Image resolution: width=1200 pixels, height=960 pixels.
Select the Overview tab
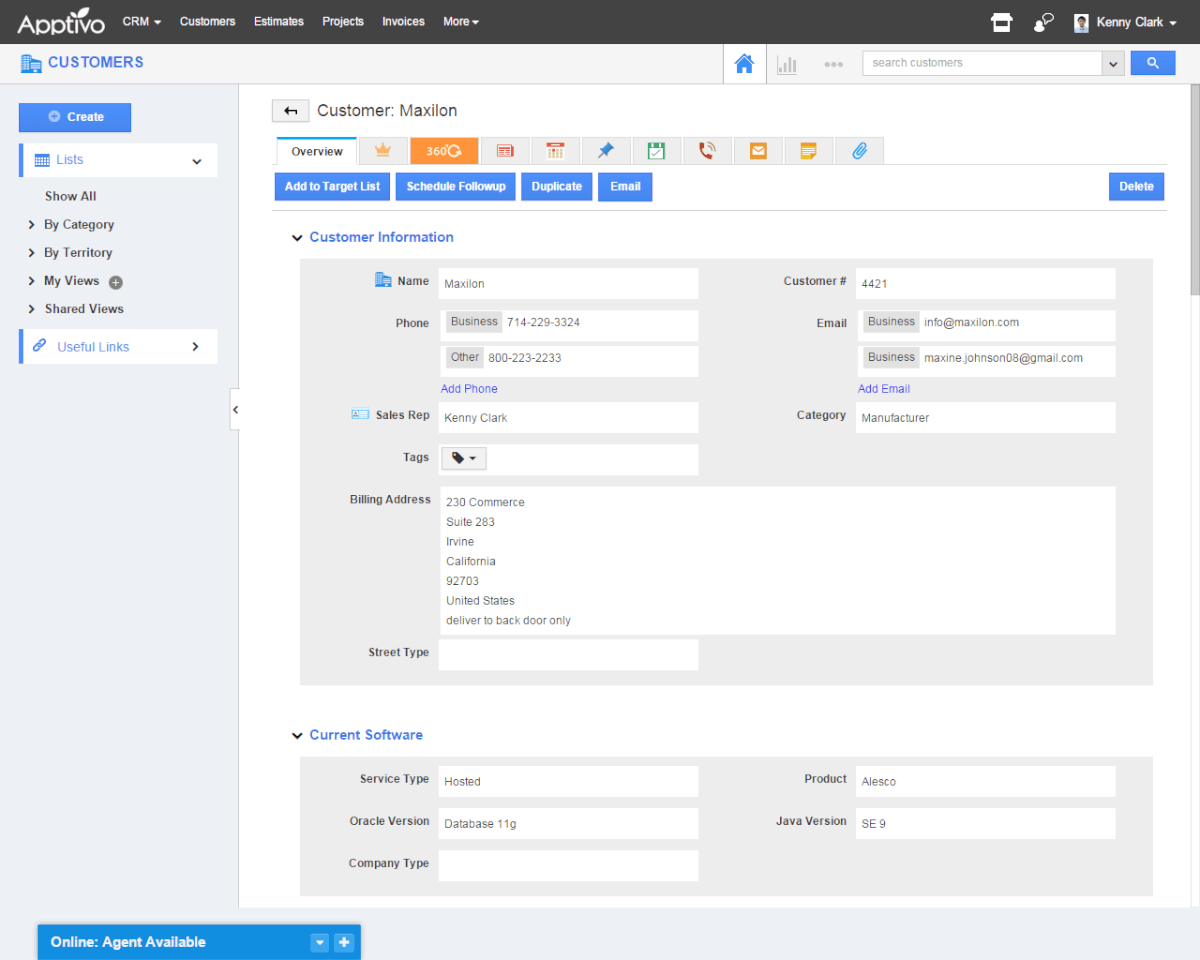tap(317, 152)
